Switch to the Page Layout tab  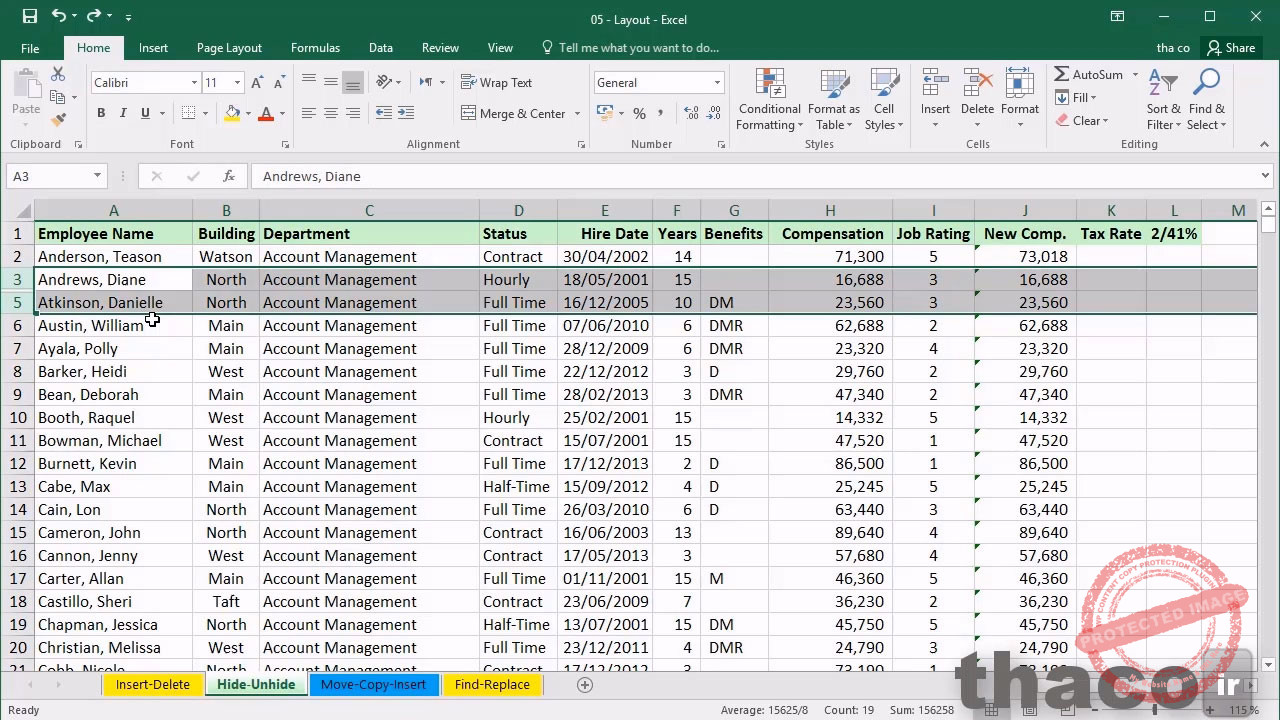tap(229, 48)
